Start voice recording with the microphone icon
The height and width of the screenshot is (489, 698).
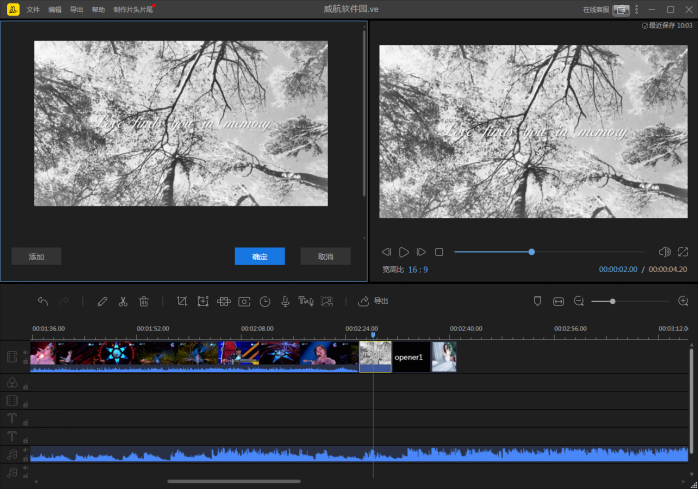pyautogui.click(x=286, y=301)
